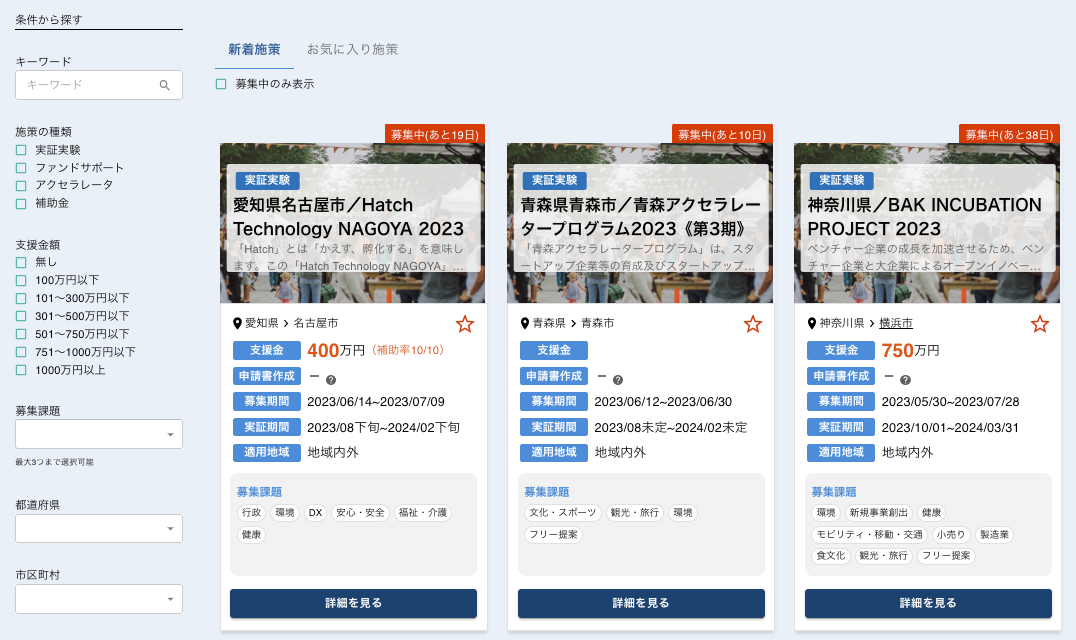This screenshot has width=1076, height=640.
Task: Click the 申請書作成 help icon on 青森市 card
Action: [618, 380]
